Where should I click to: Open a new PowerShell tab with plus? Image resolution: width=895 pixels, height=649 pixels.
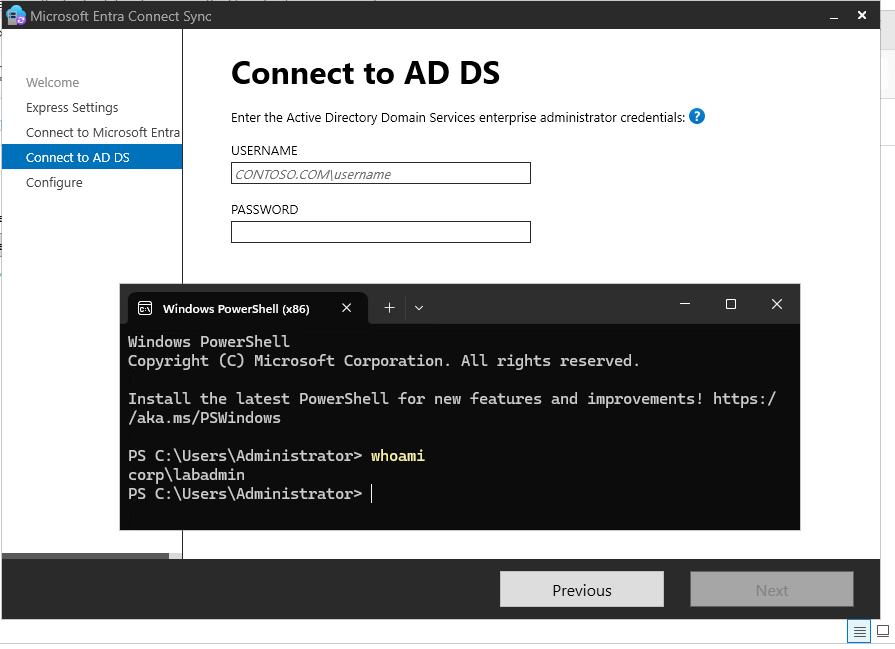[389, 308]
